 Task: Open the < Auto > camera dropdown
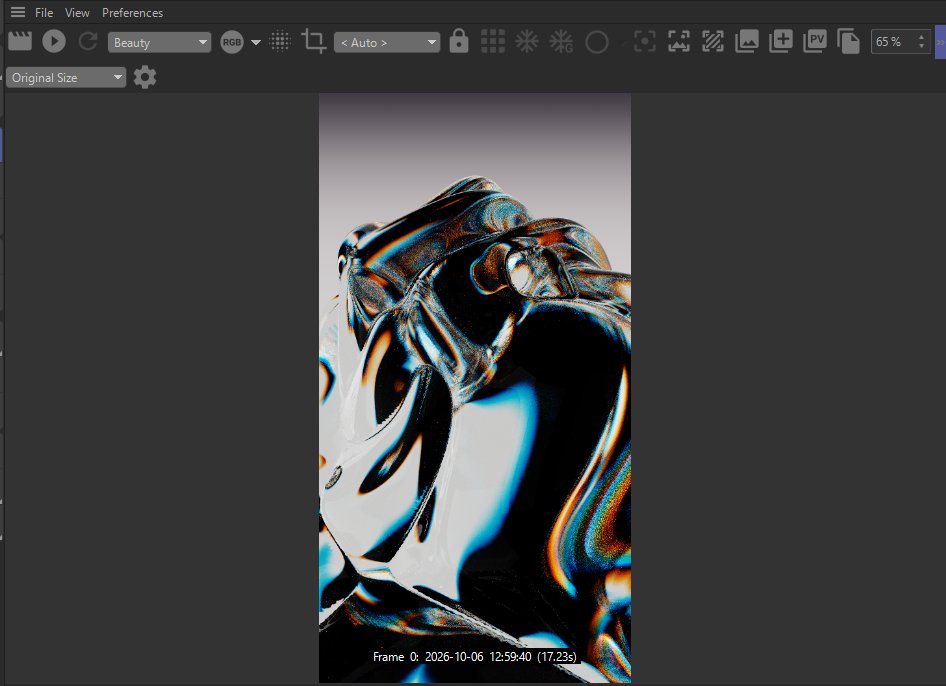point(387,42)
